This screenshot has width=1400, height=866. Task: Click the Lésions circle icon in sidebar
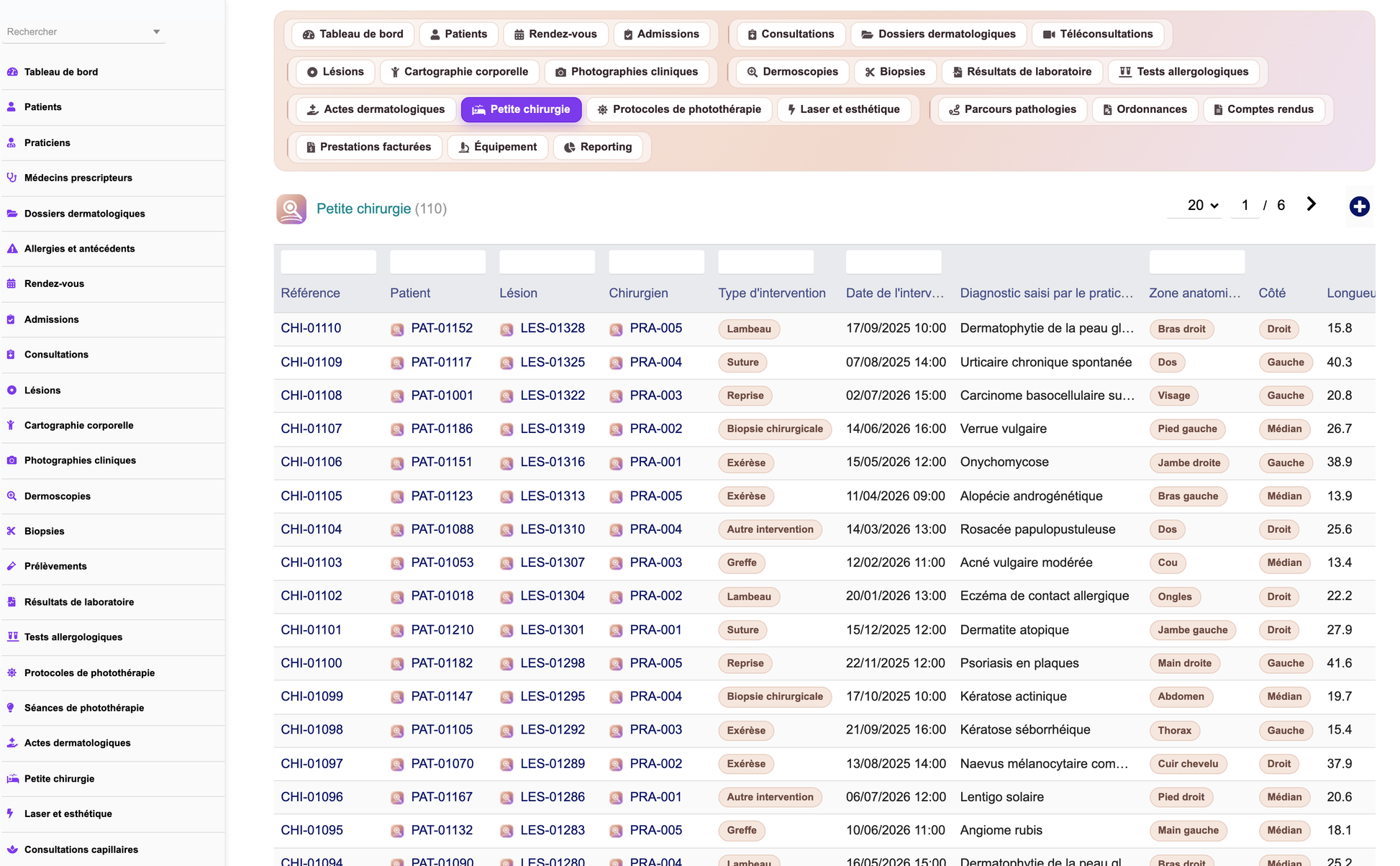coord(12,391)
